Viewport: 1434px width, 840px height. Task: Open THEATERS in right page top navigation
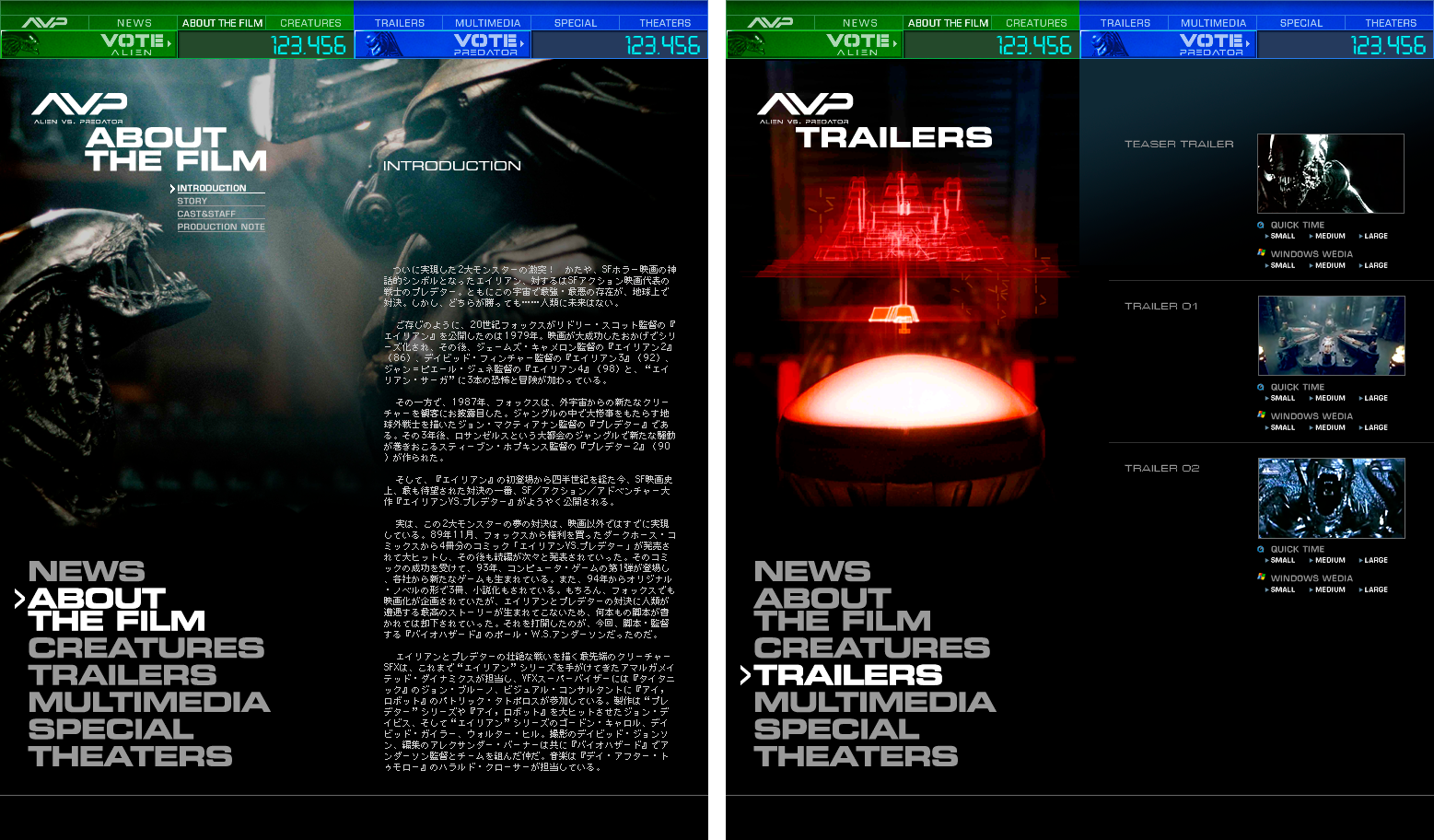click(x=1390, y=23)
